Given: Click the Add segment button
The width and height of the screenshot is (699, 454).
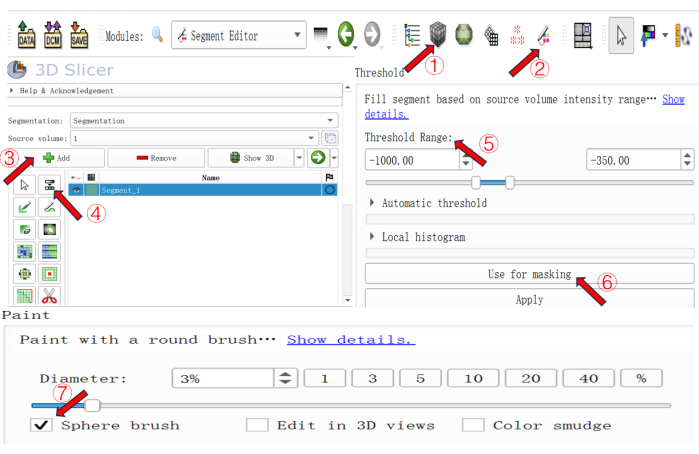Looking at the screenshot, I should pos(56,158).
